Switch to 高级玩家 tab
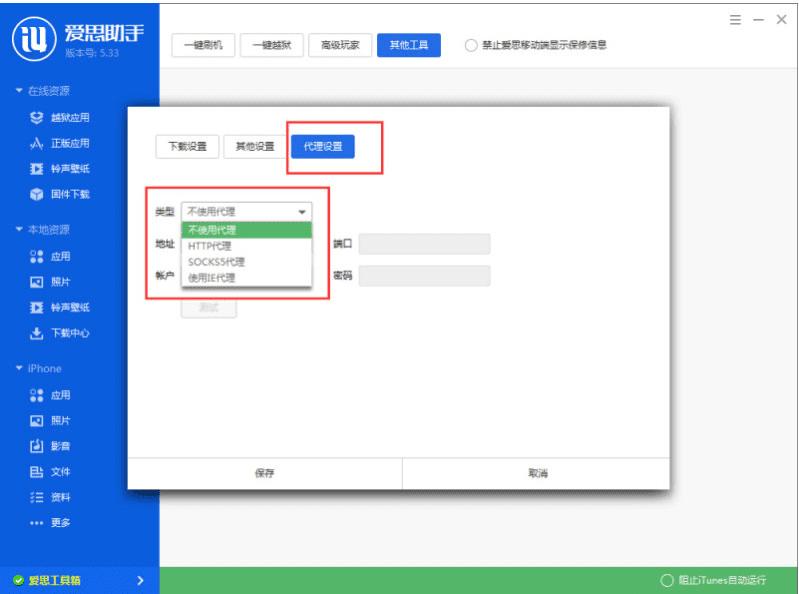The image size is (799, 594). (340, 45)
